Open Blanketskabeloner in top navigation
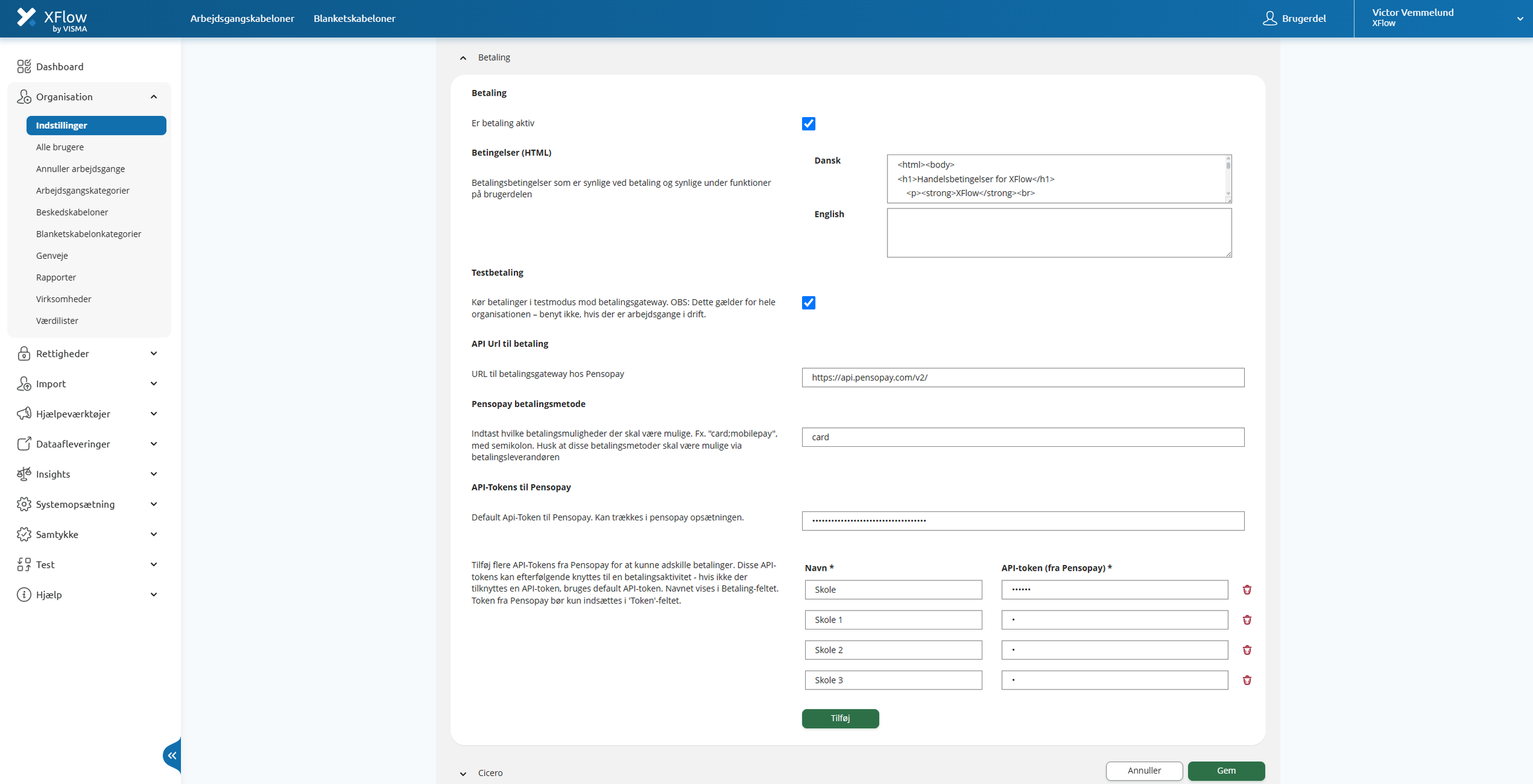Image resolution: width=1533 pixels, height=784 pixels. point(354,18)
